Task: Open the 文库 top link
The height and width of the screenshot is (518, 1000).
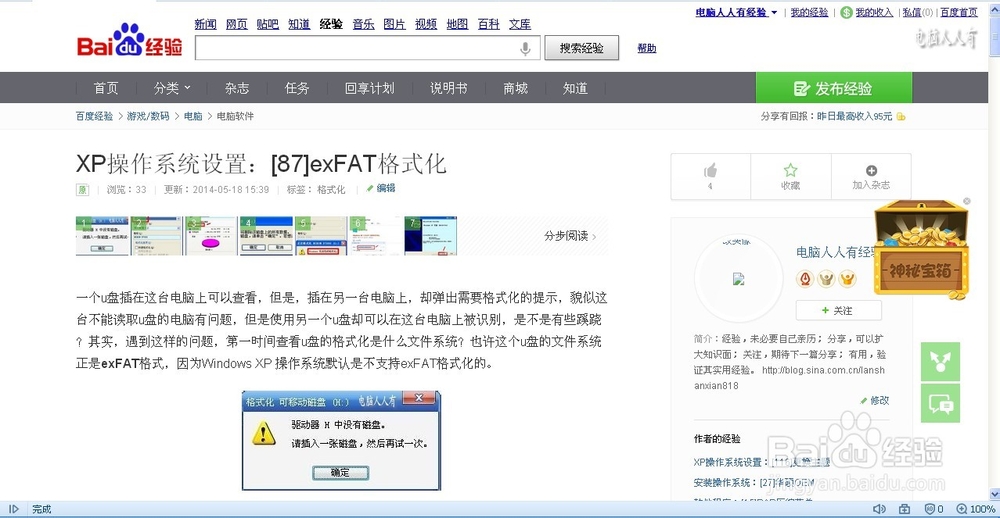Action: pyautogui.click(x=520, y=24)
